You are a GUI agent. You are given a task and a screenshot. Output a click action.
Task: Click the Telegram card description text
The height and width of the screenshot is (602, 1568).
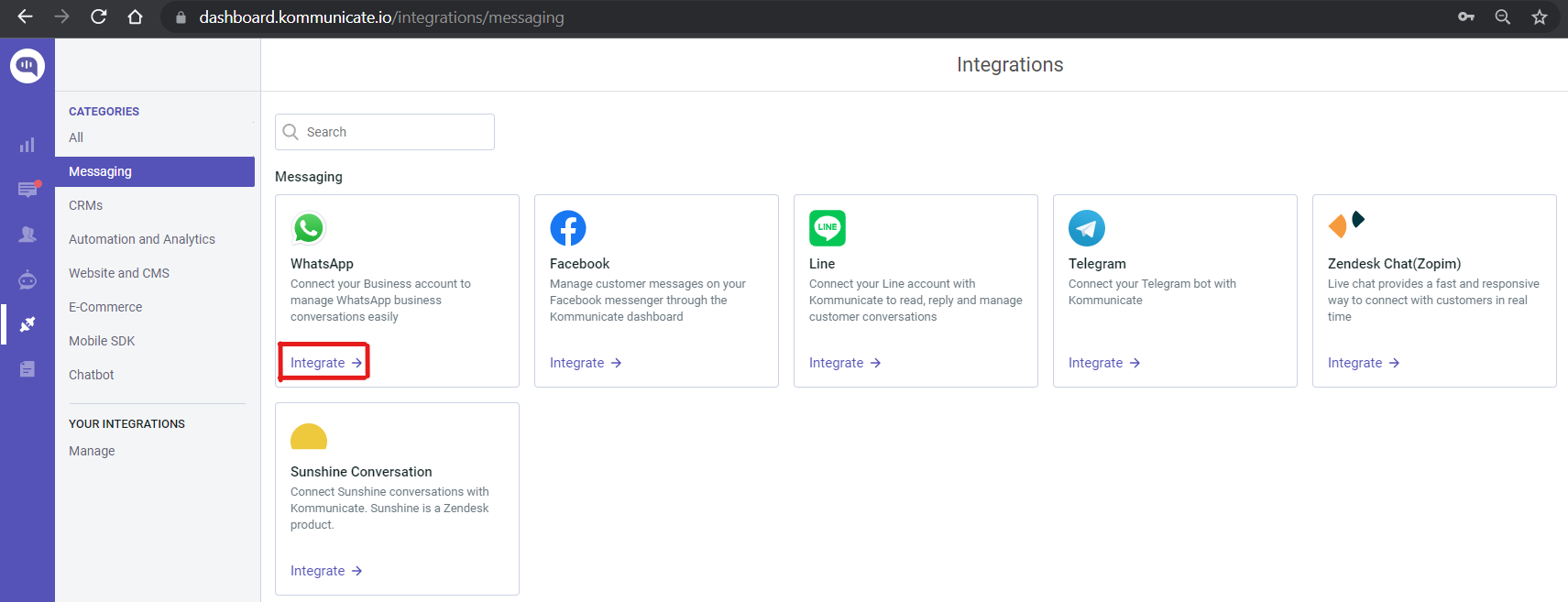[x=1152, y=292]
